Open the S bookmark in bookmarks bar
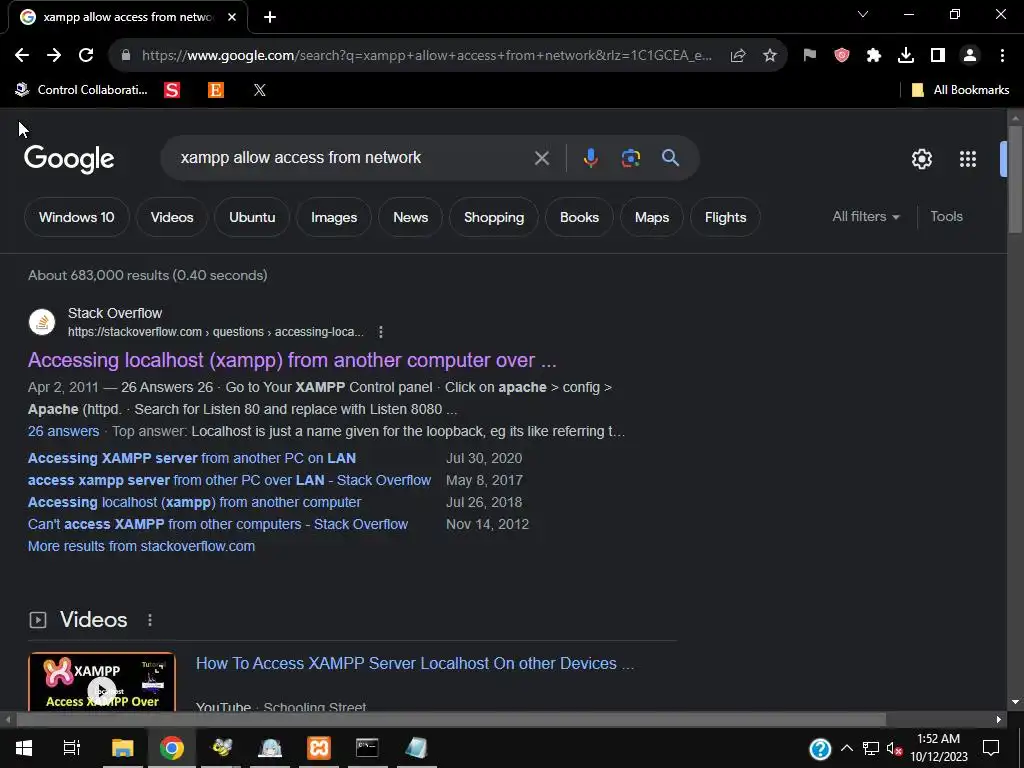1024x768 pixels. (x=172, y=90)
